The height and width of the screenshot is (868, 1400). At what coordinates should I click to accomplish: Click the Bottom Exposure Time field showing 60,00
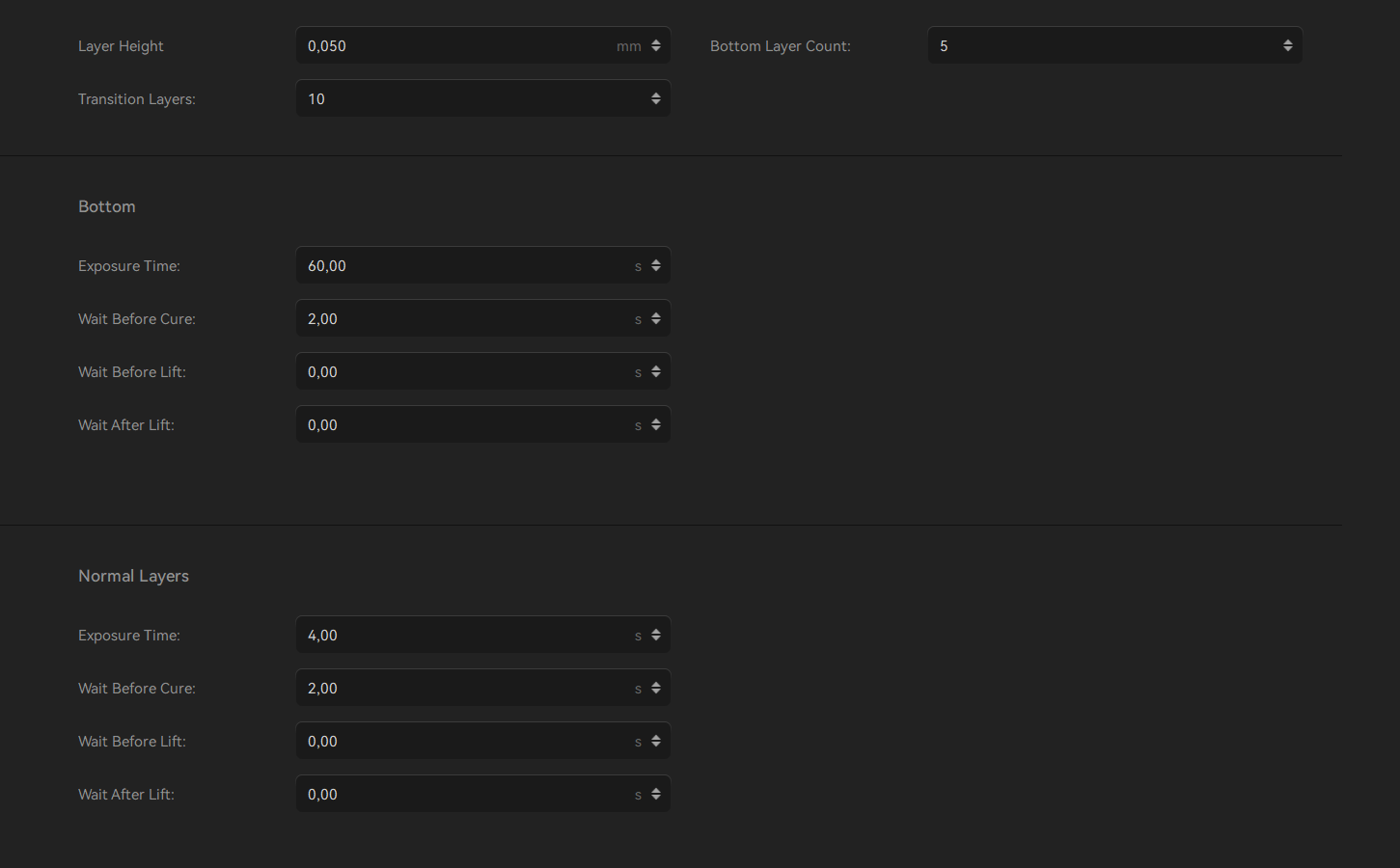[x=482, y=265]
